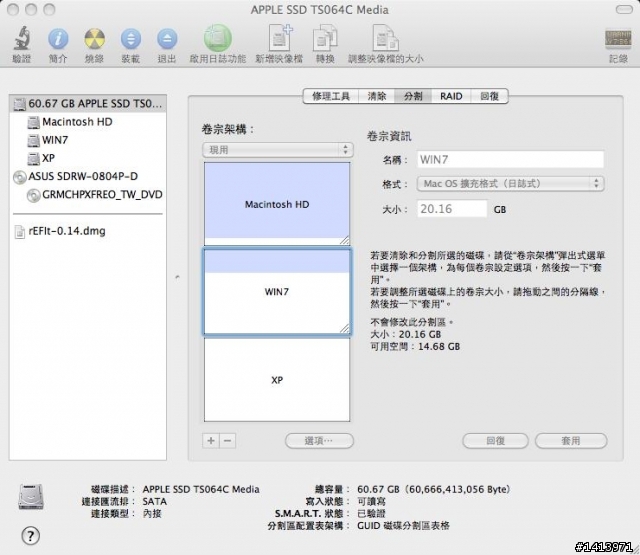Screen dimensions: 640x555
Task: Click the Size field showing 20.16
Action: (x=452, y=209)
